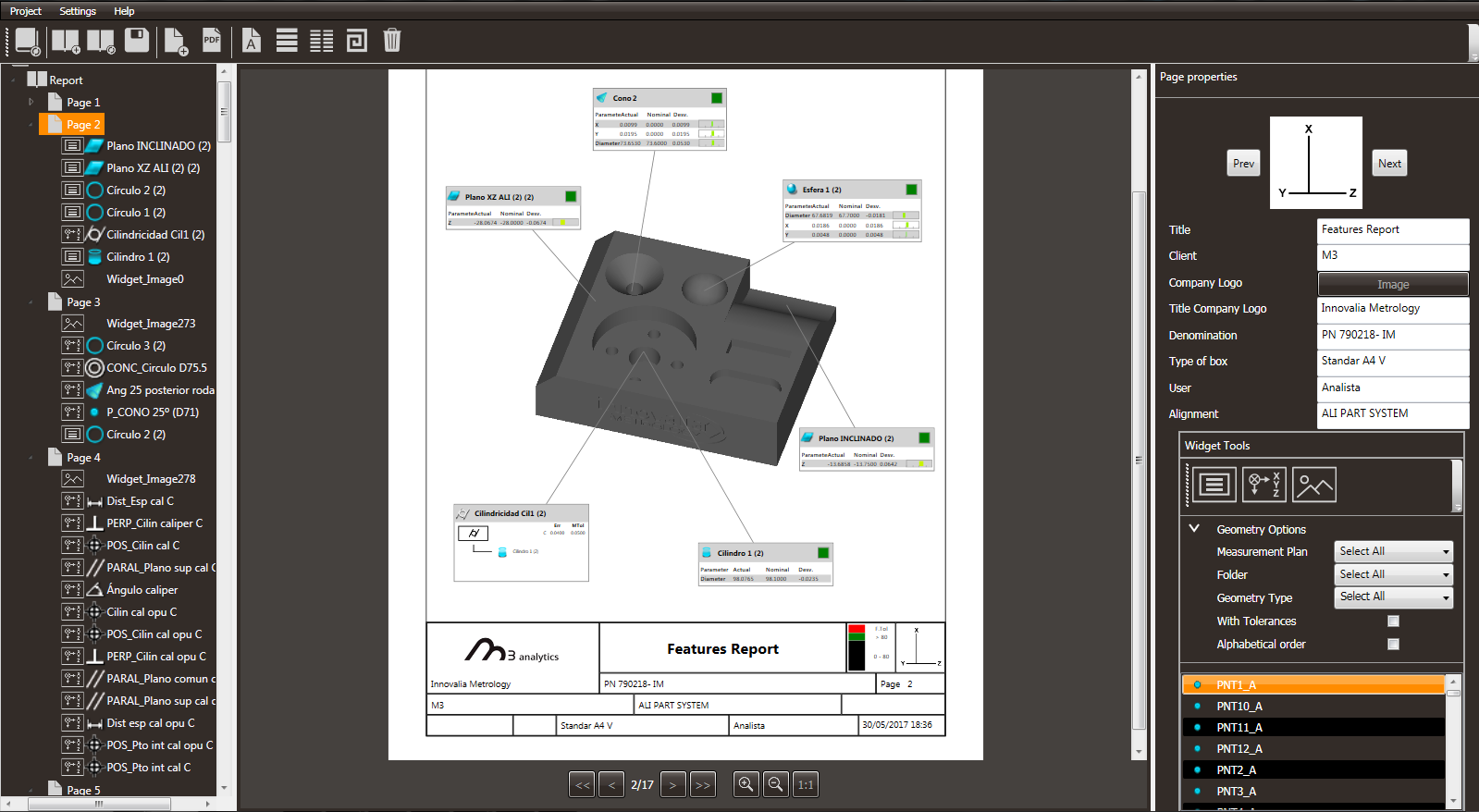Click the two-column layout icon
1479x812 pixels.
[321, 41]
